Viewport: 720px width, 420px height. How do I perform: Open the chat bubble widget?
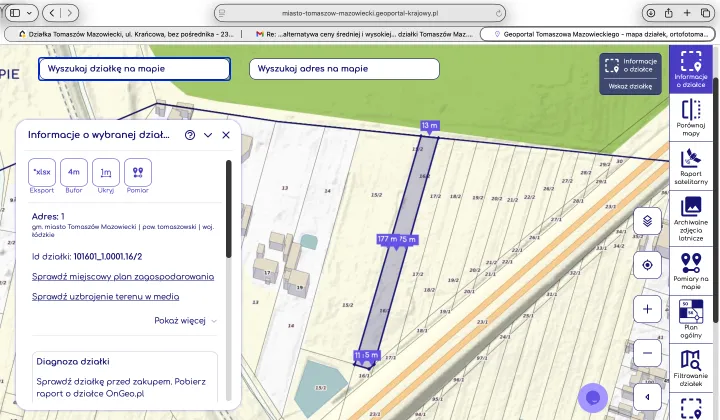pyautogui.click(x=593, y=398)
